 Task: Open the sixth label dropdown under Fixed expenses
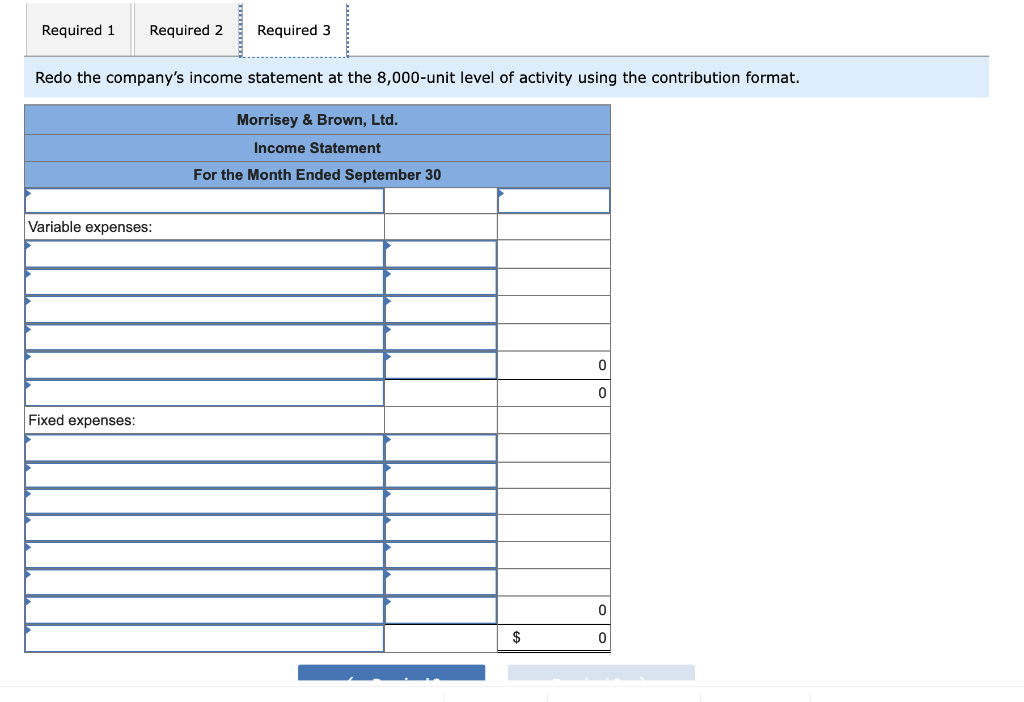204,582
